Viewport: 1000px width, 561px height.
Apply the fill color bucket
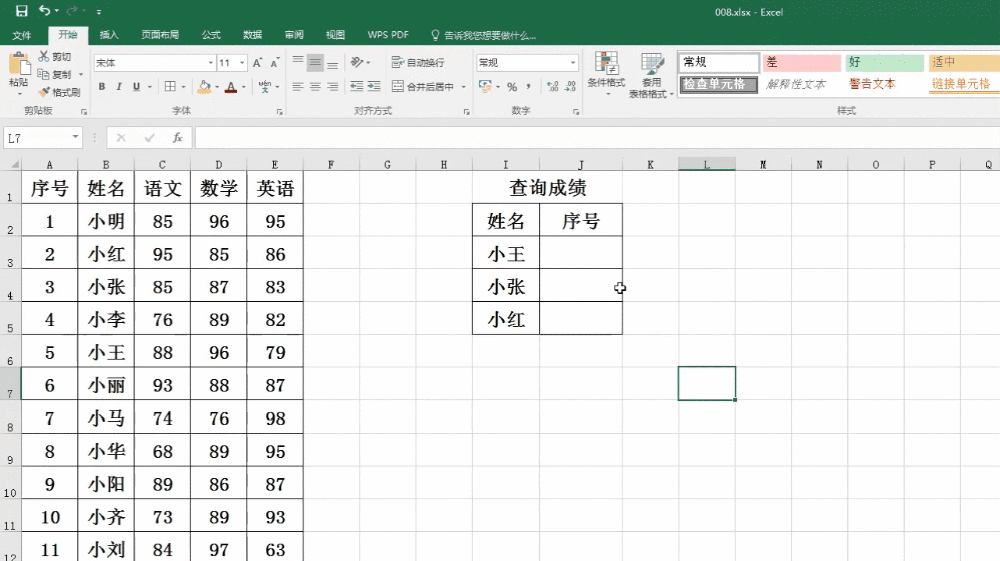(x=204, y=87)
